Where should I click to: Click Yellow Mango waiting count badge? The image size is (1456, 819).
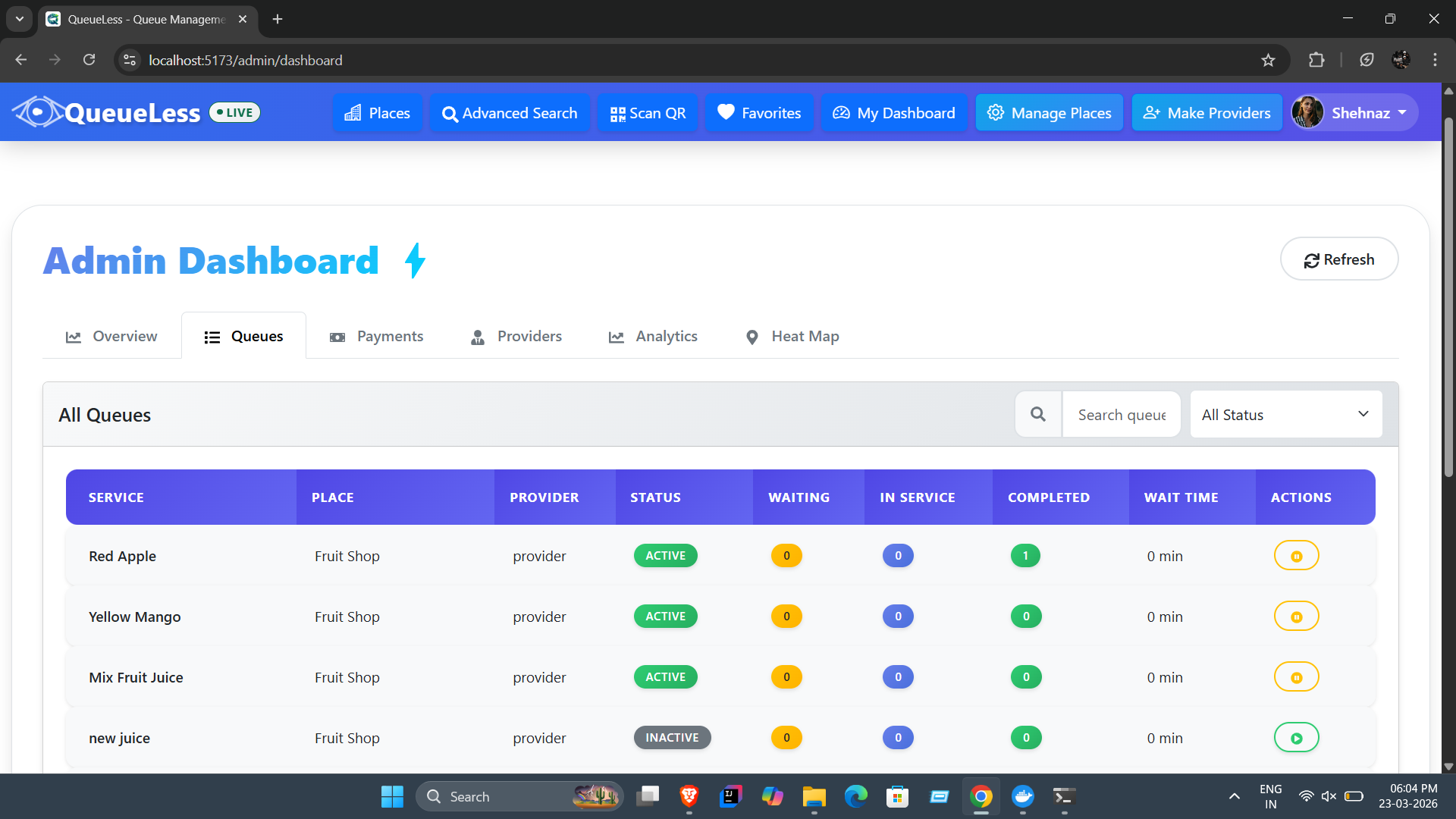point(786,617)
